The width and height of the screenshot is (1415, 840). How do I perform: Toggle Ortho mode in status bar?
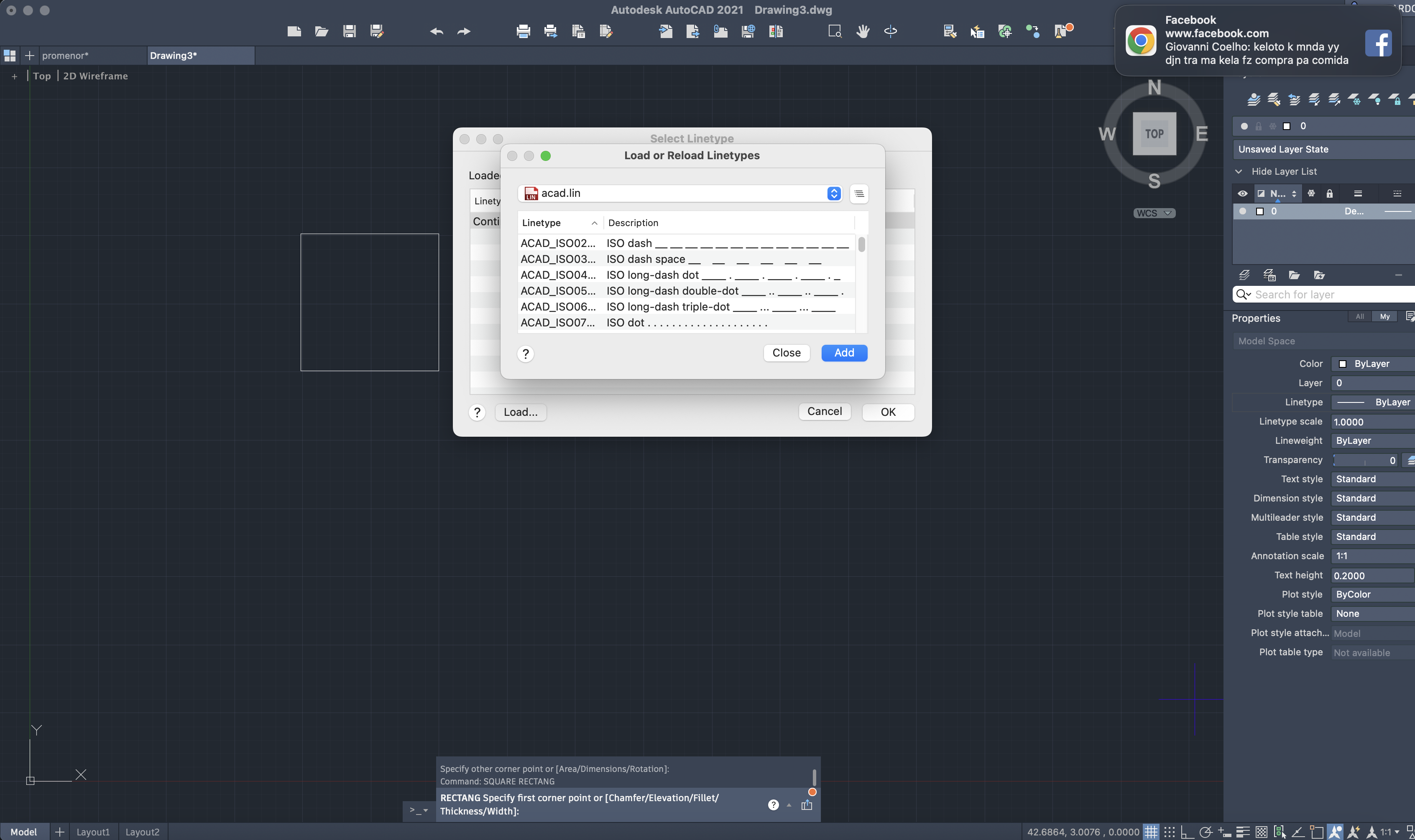tap(1188, 832)
